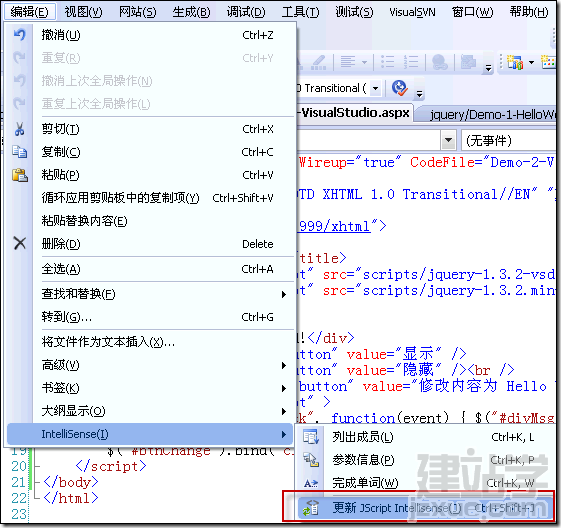
Task: Select 粘贴替换内容(E)
Action: [x=150, y=221]
